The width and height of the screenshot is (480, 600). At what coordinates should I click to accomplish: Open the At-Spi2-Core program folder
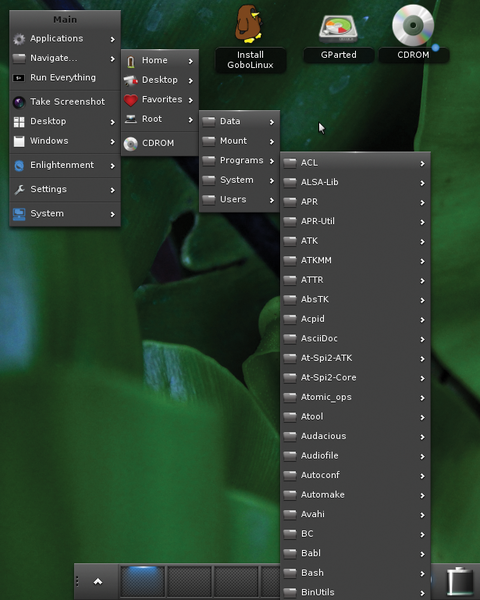355,378
